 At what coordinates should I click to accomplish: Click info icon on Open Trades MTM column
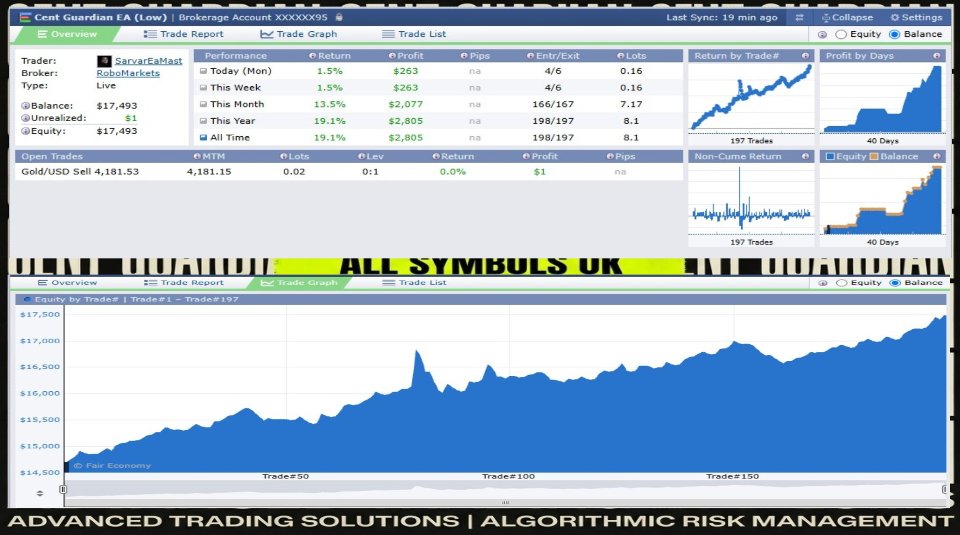click(197, 157)
